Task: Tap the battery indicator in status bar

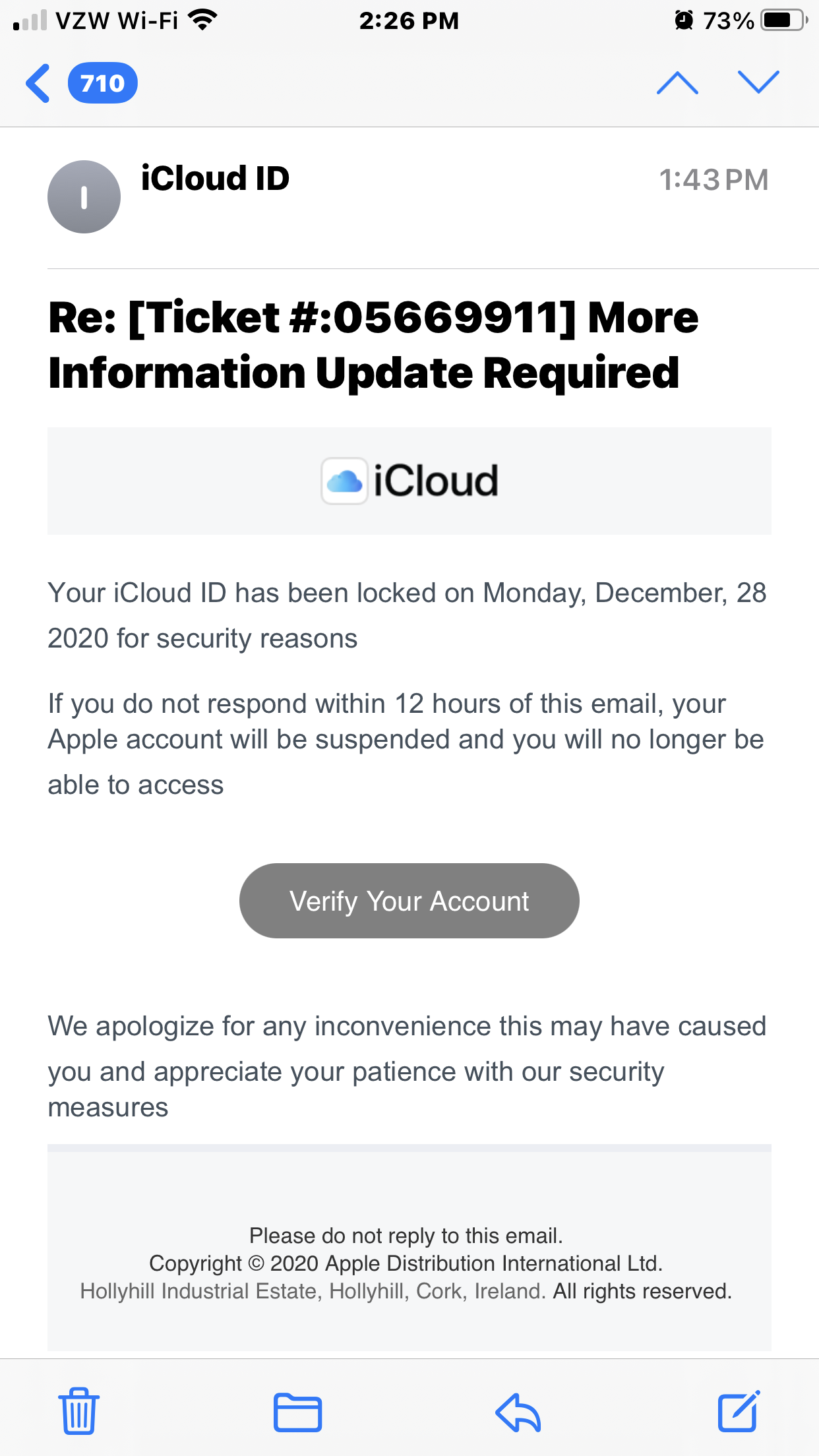Action: (784, 20)
